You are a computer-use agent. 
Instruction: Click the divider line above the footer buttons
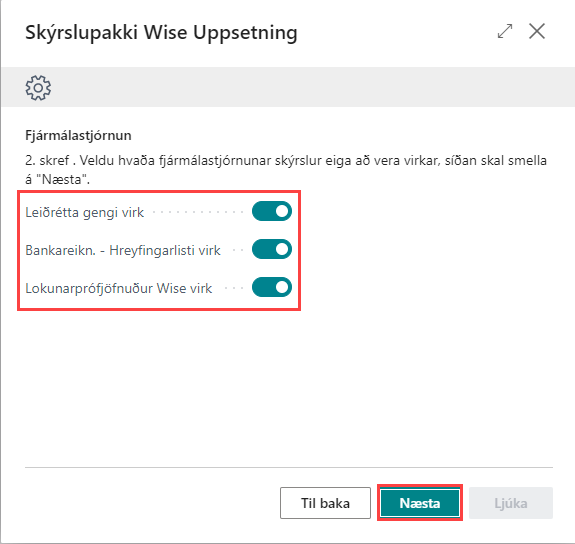click(x=289, y=467)
